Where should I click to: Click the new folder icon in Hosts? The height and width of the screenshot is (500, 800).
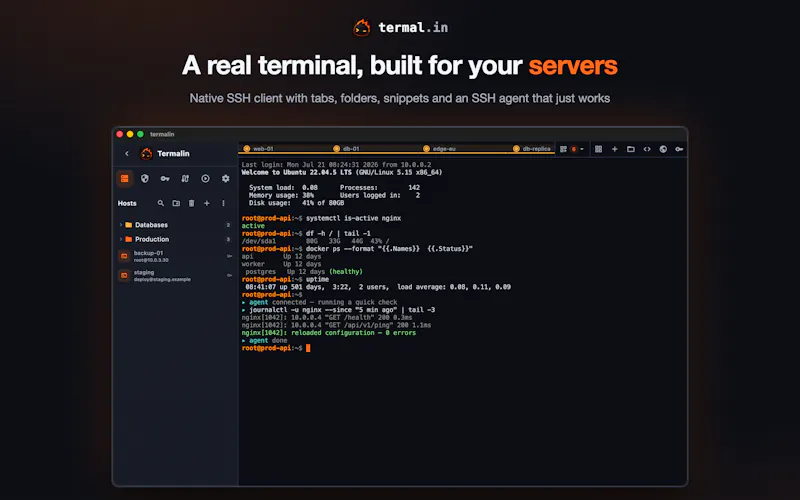(x=176, y=203)
